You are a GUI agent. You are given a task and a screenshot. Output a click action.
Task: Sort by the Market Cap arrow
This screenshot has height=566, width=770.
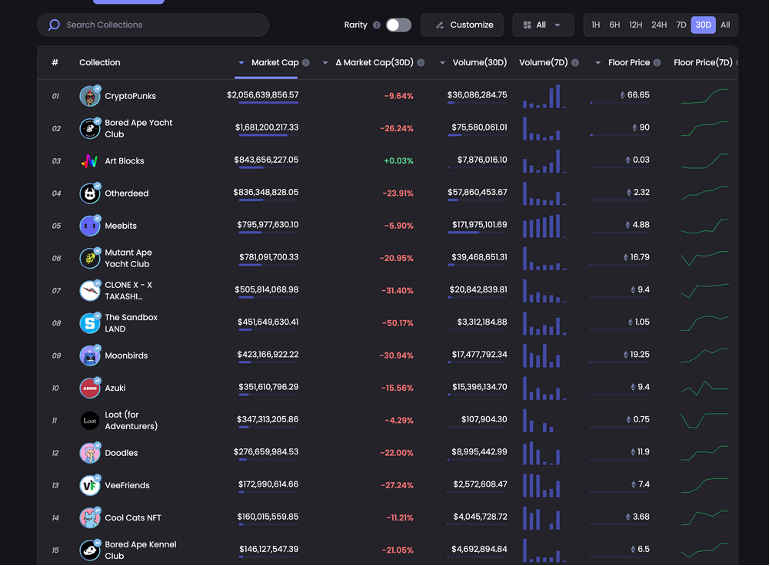pos(241,62)
